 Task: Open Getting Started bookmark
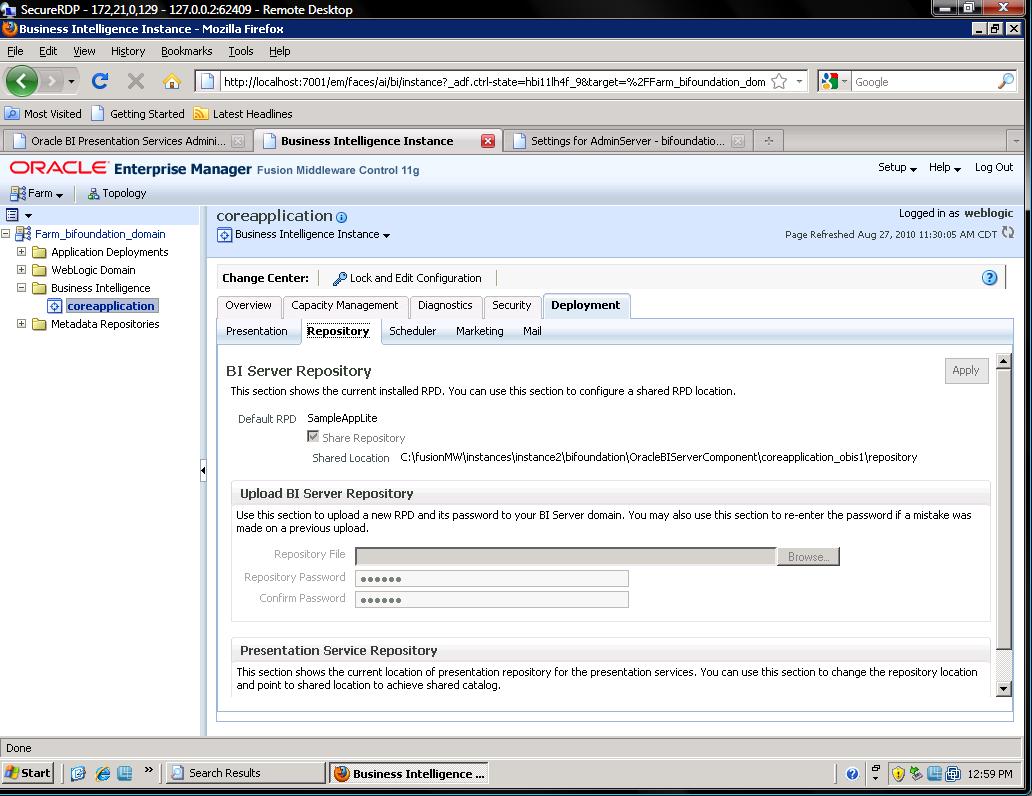(138, 114)
